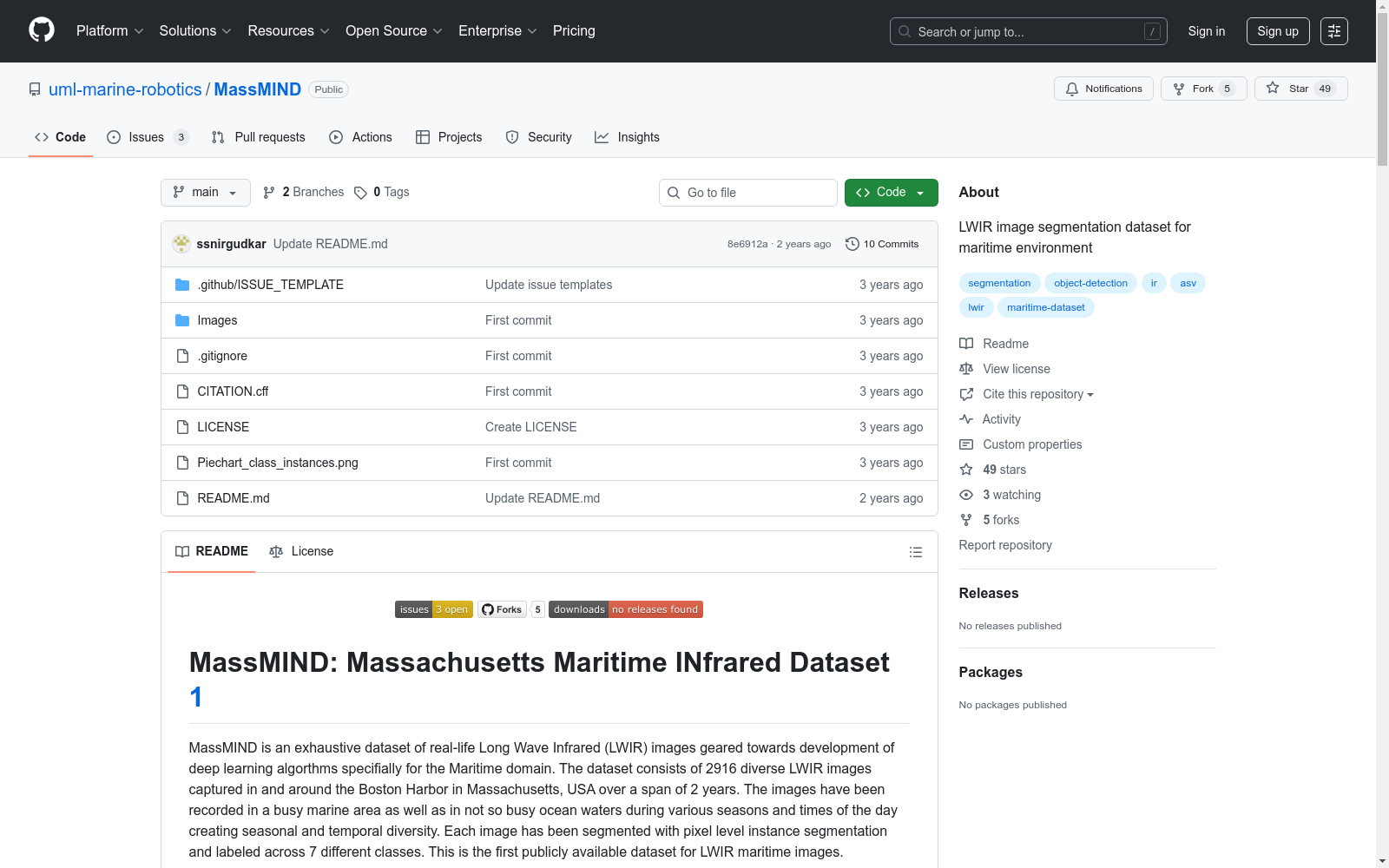Open the command palette icon in header
The image size is (1389, 868).
tap(1334, 31)
